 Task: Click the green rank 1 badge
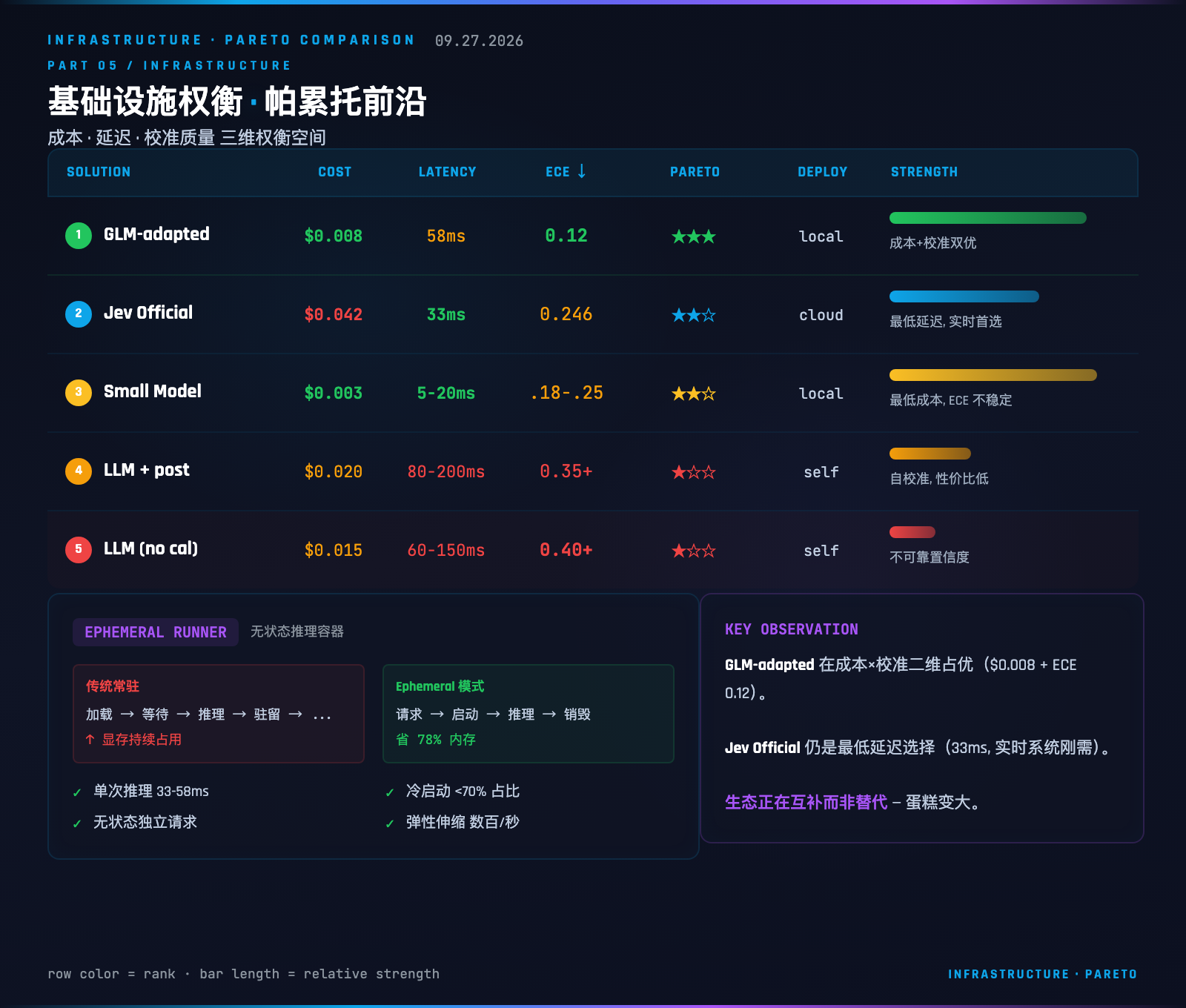pos(79,235)
